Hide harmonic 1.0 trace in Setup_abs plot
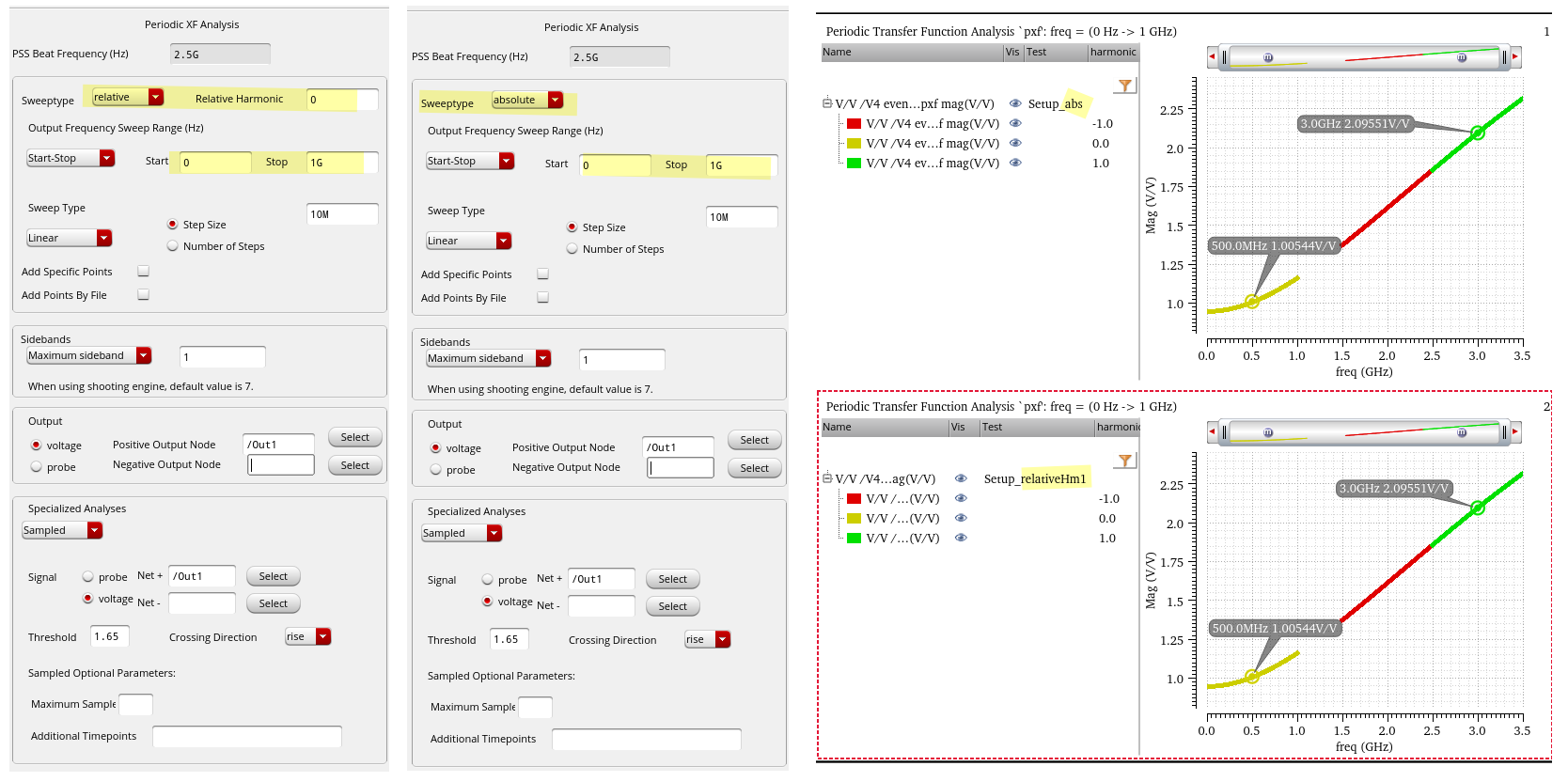The height and width of the screenshot is (782, 1568). 1015,163
